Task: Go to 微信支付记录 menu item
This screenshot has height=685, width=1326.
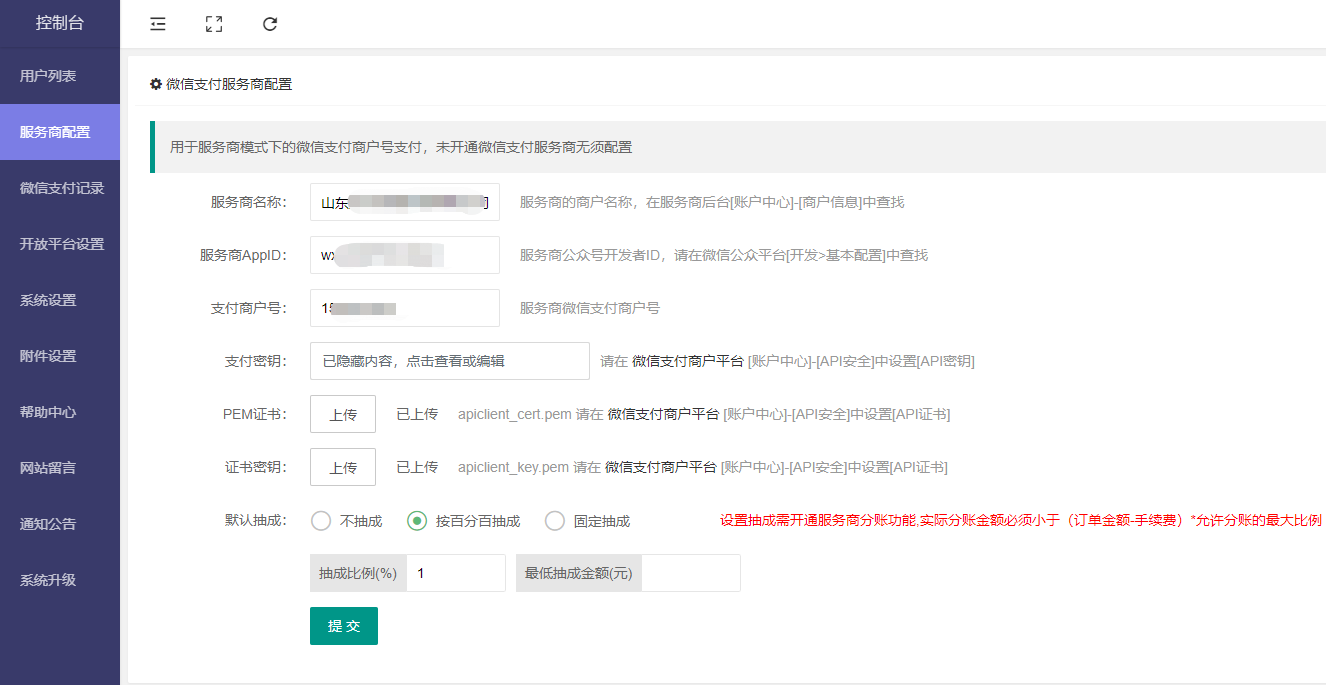Action: (60, 188)
